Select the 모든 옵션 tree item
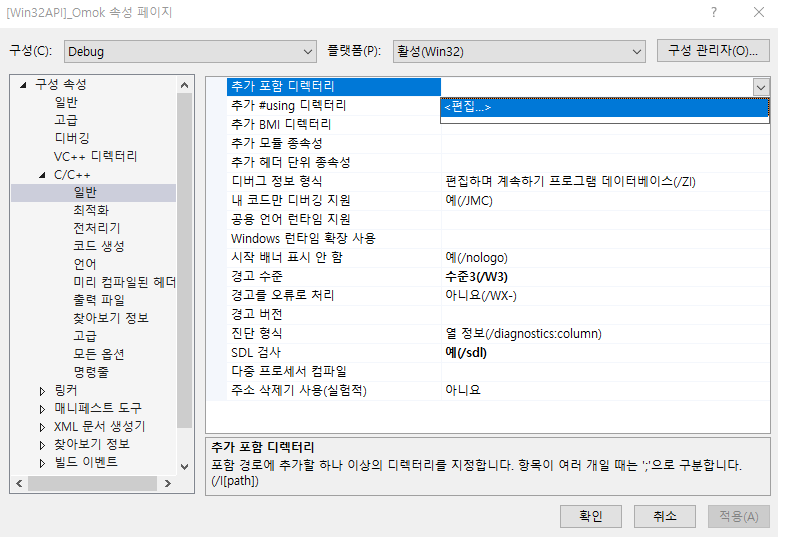This screenshot has height=543, width=786. coord(99,354)
